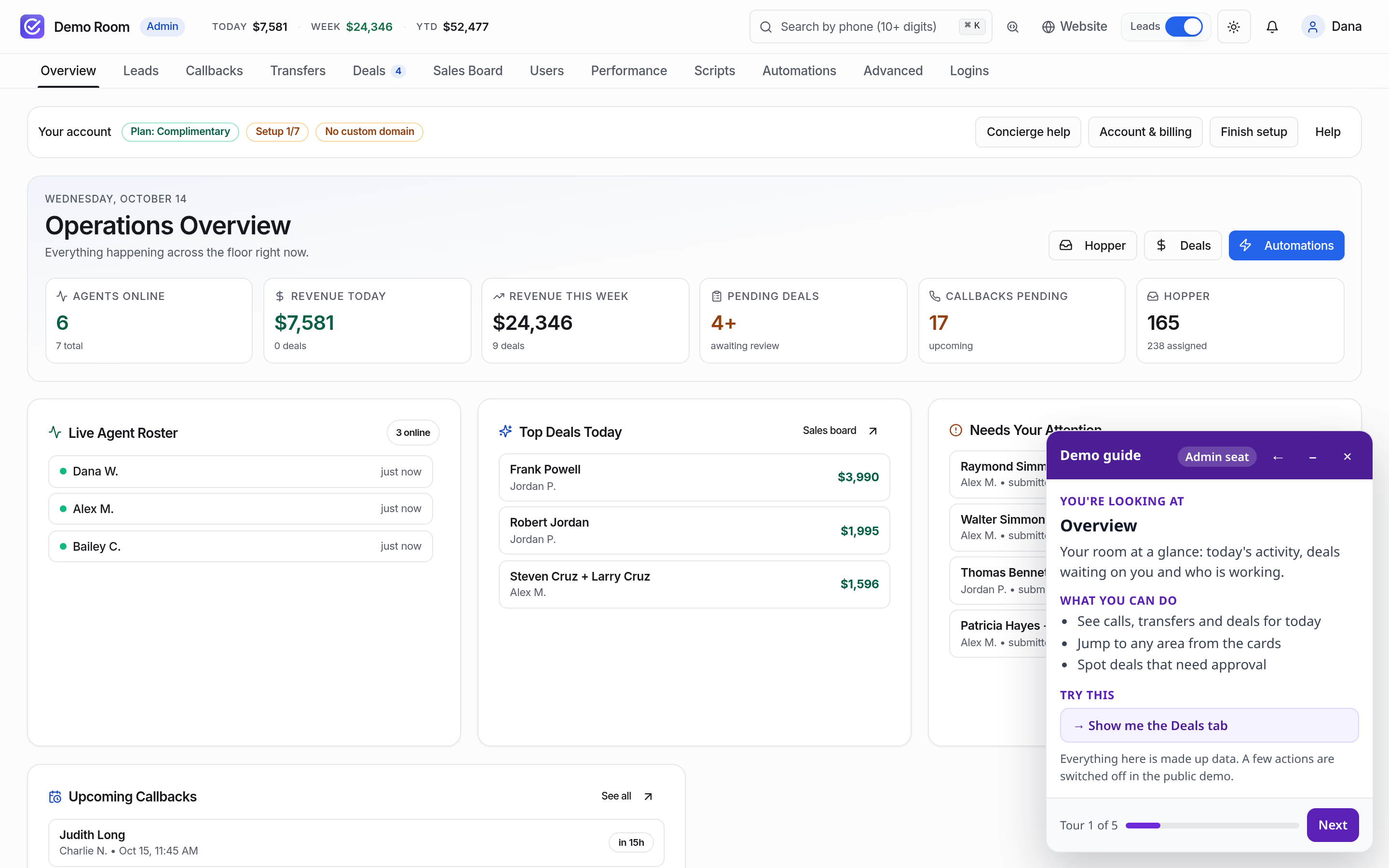Open the Hopper stats card
This screenshot has width=1389, height=868.
point(1240,321)
